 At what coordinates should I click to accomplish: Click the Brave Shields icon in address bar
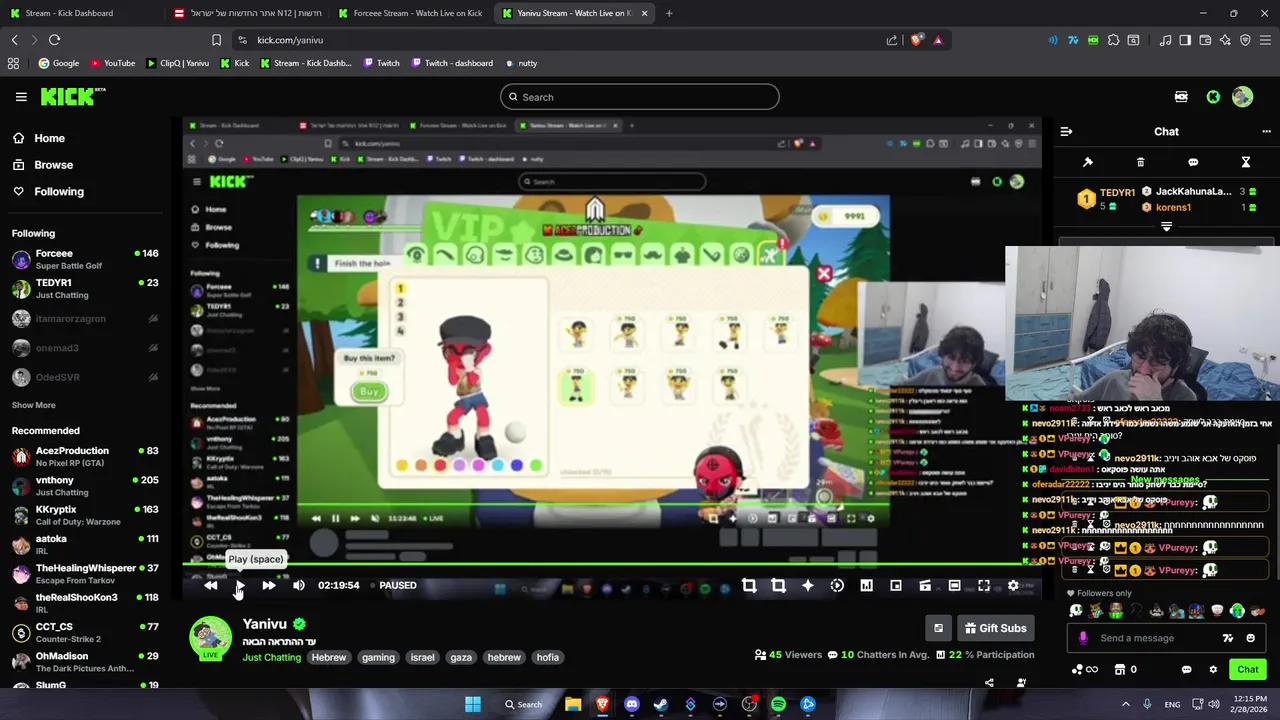coord(915,40)
